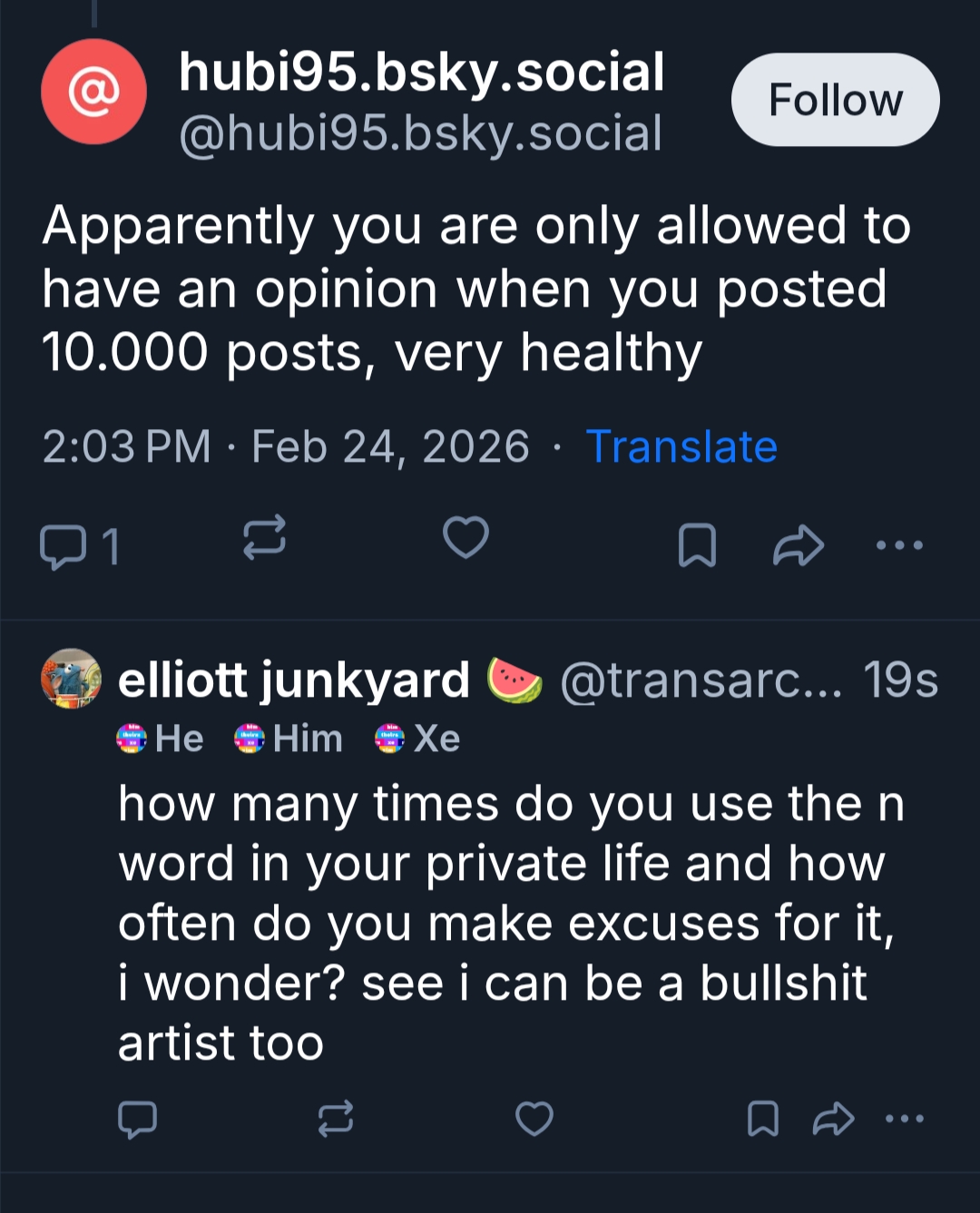Translate the main post text

[681, 446]
